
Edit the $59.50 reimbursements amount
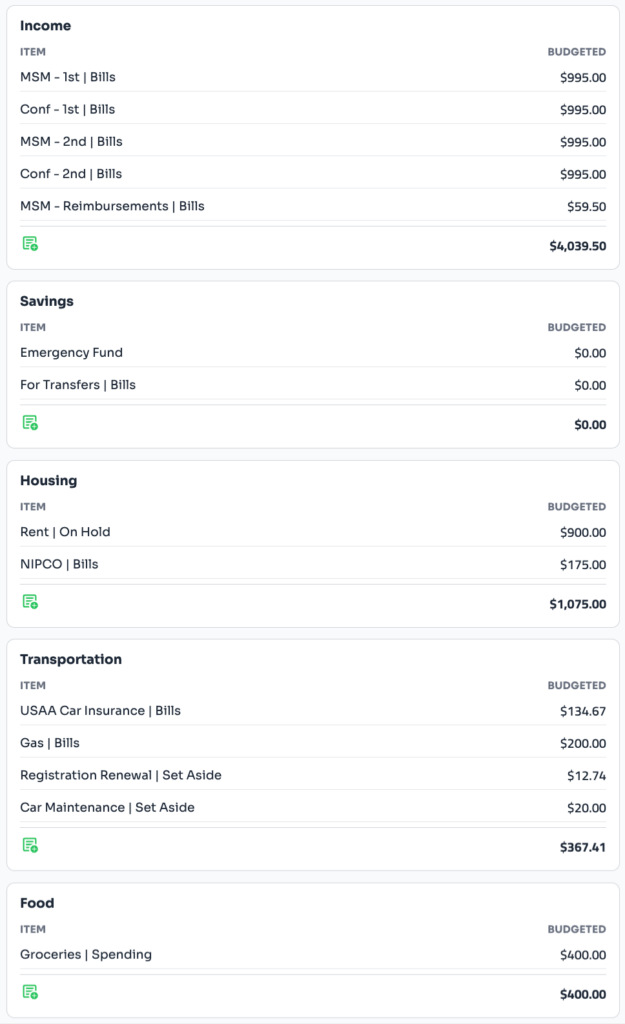click(x=586, y=207)
